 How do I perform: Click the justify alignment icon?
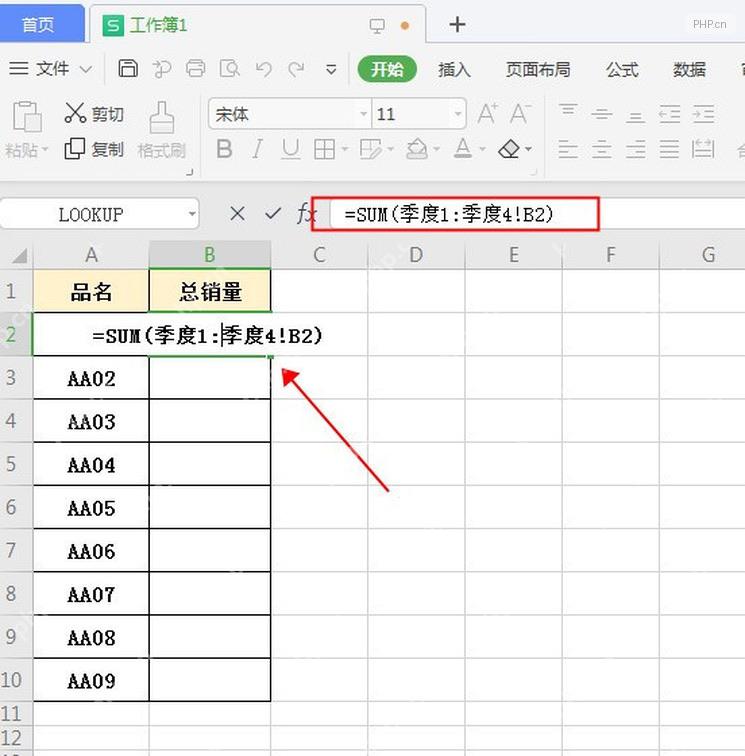tap(669, 149)
